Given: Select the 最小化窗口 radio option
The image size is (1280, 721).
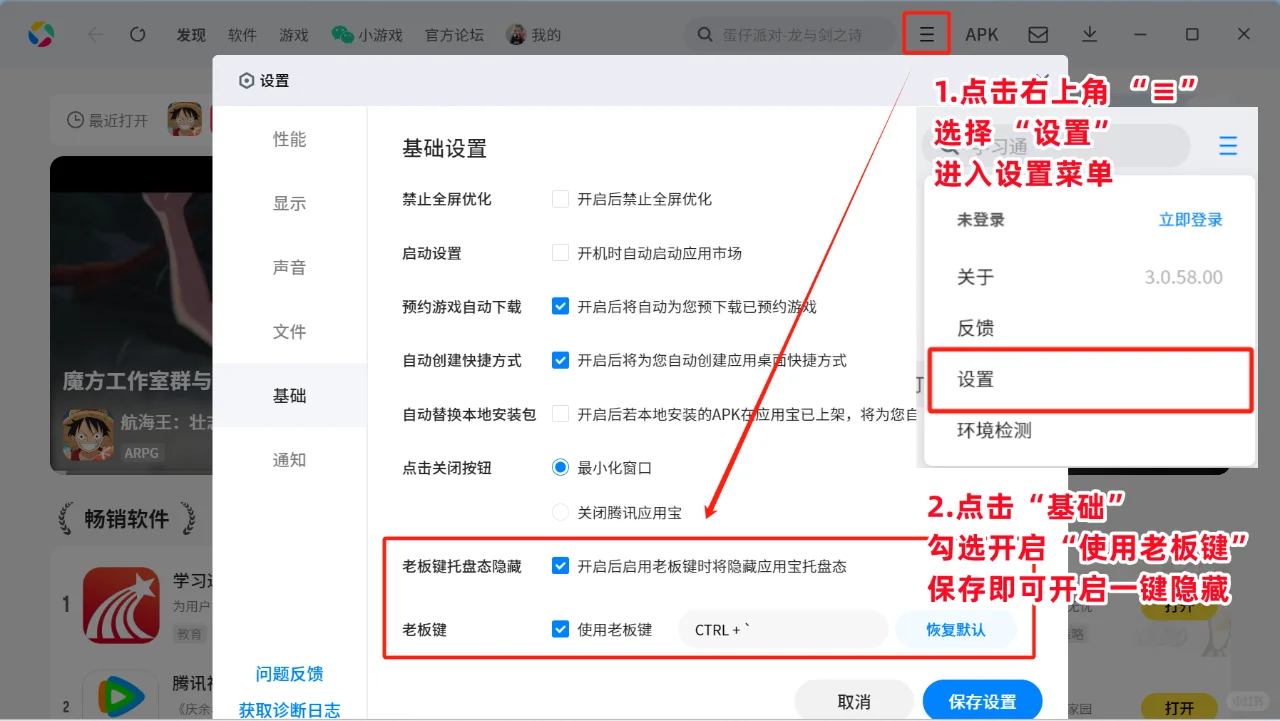Looking at the screenshot, I should (560, 467).
